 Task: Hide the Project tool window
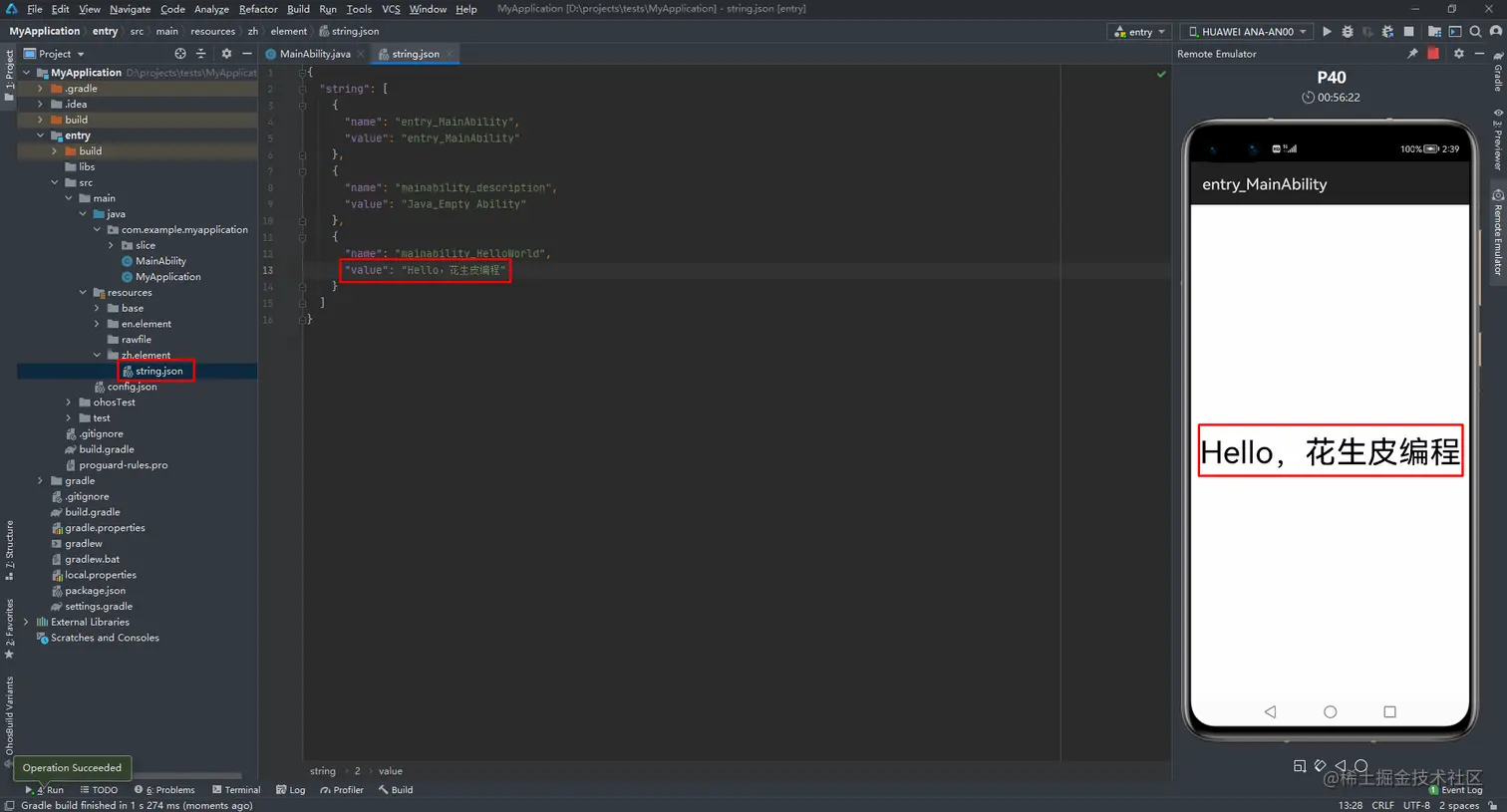coord(247,54)
